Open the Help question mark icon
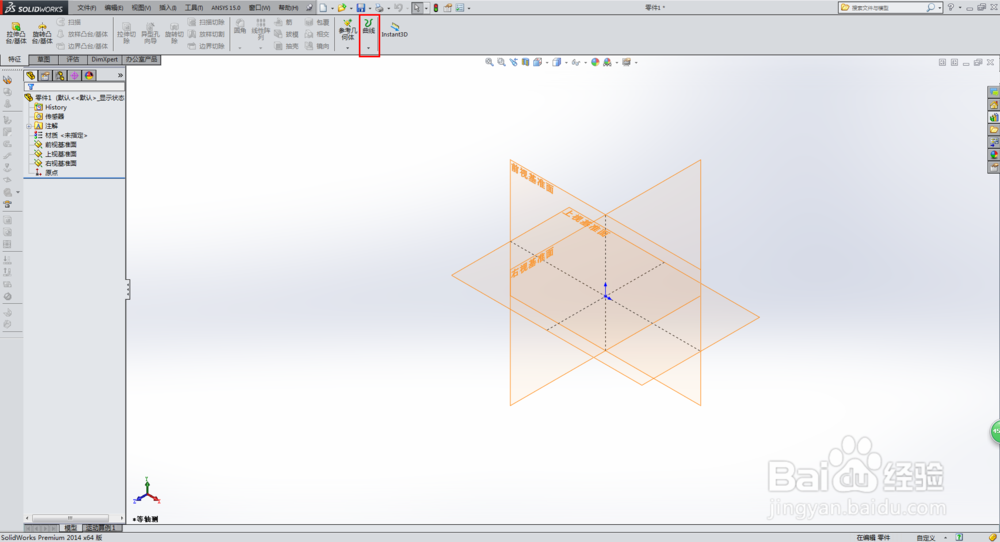This screenshot has width=1000, height=542. pyautogui.click(x=950, y=8)
